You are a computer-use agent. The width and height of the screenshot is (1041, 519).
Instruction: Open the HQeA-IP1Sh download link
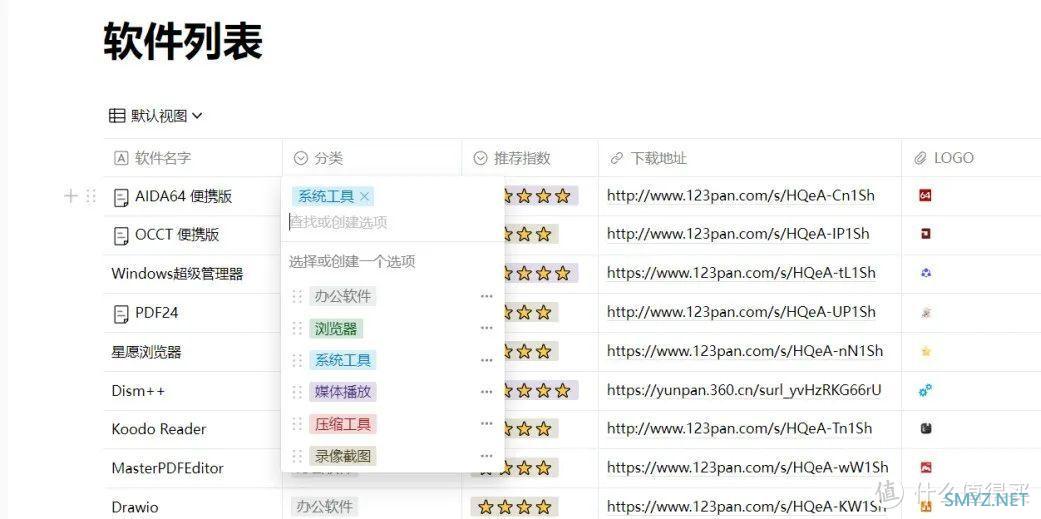click(738, 234)
